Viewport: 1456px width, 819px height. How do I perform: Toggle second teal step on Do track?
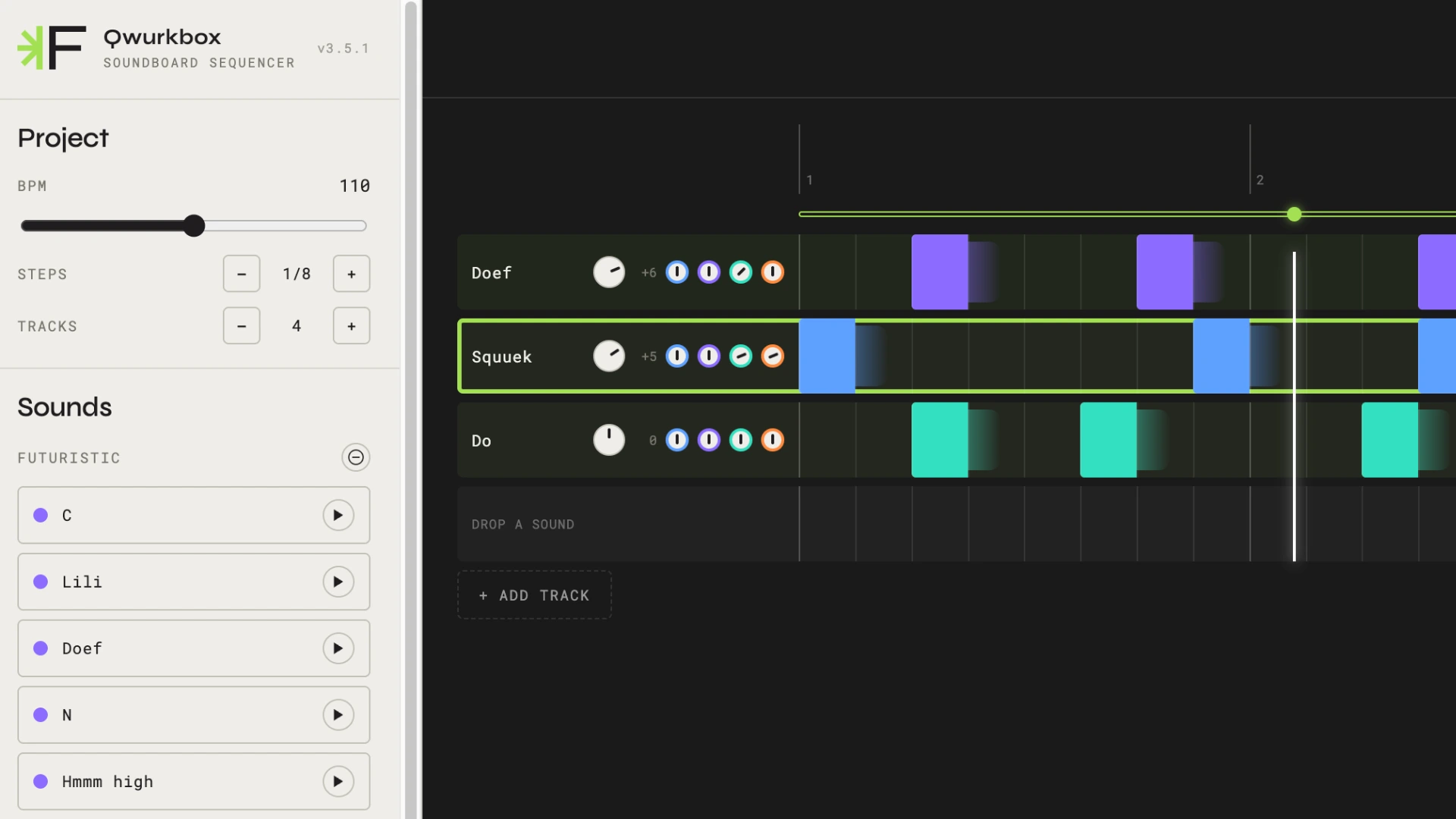(x=1109, y=440)
